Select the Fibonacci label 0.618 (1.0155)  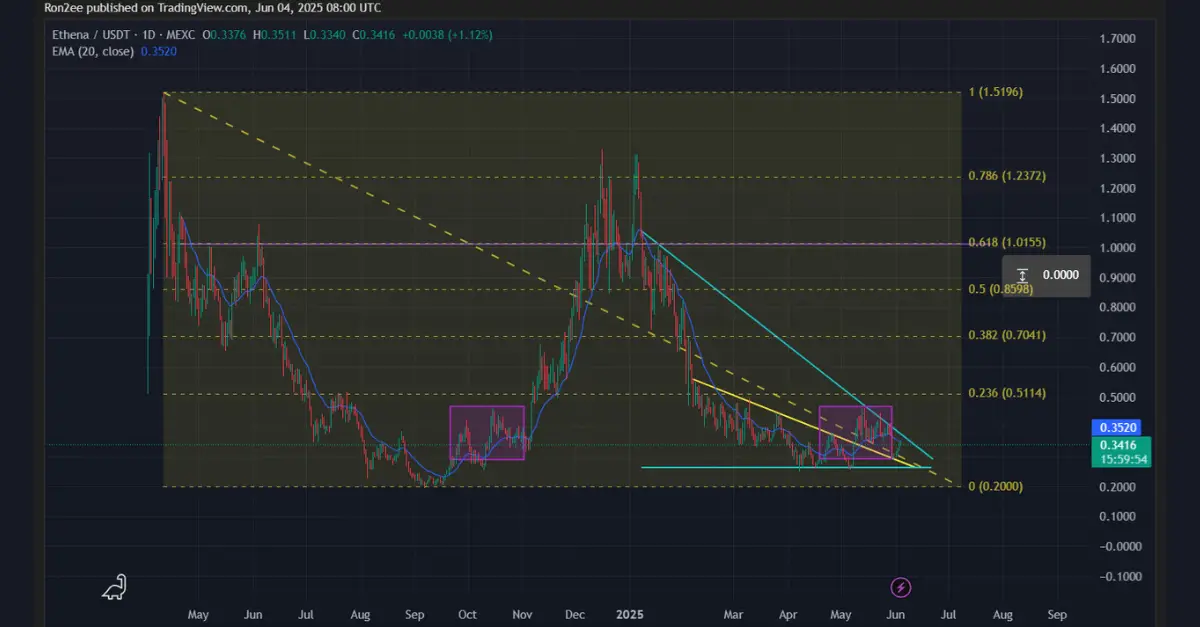pos(1007,243)
